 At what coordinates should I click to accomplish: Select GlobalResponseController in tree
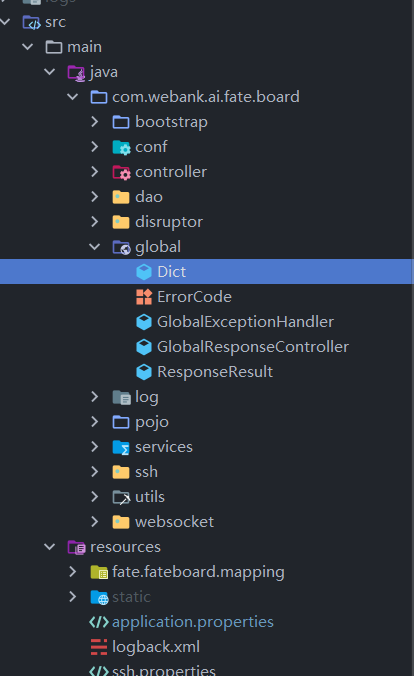[253, 347]
